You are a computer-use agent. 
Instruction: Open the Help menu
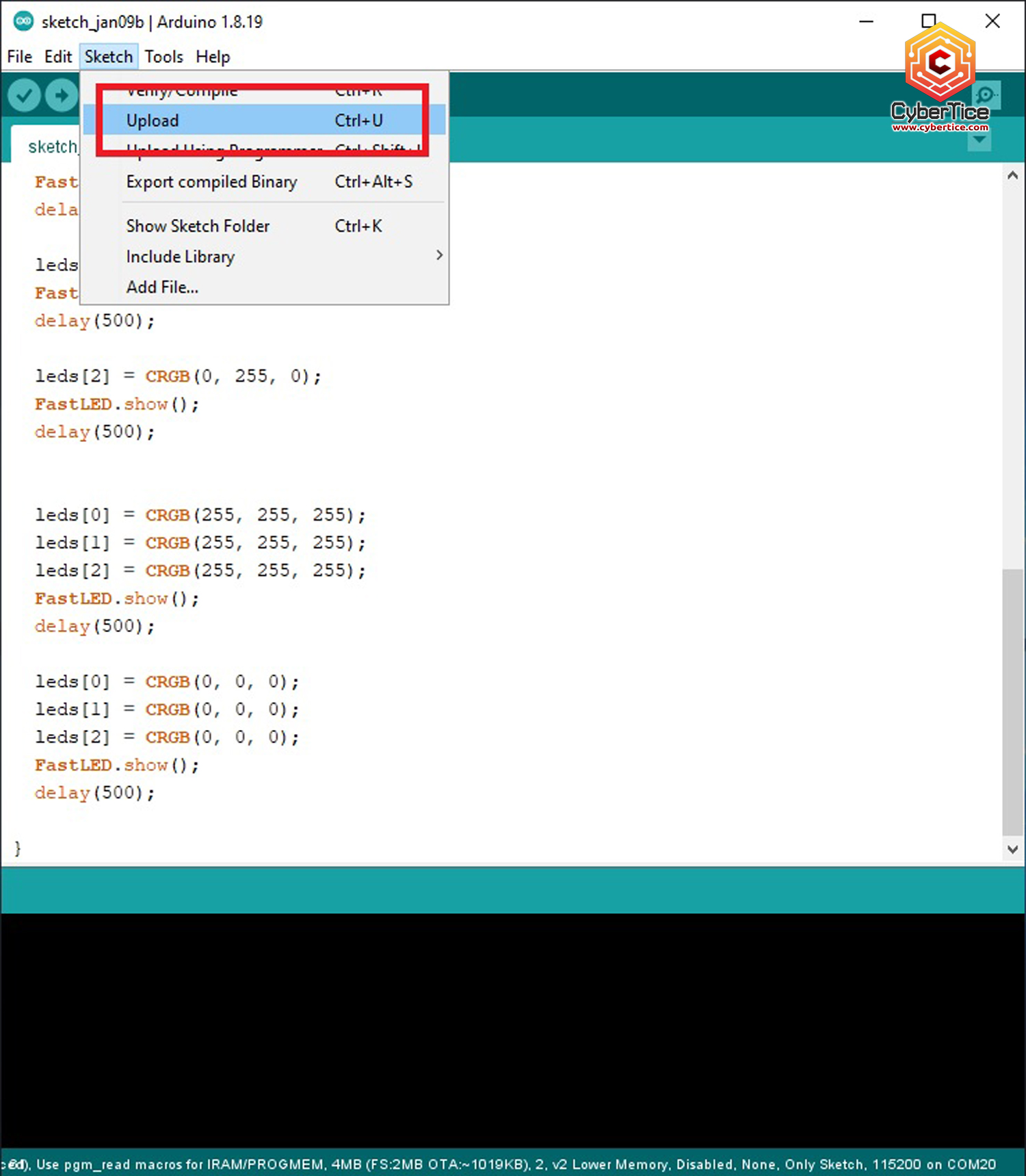(213, 57)
